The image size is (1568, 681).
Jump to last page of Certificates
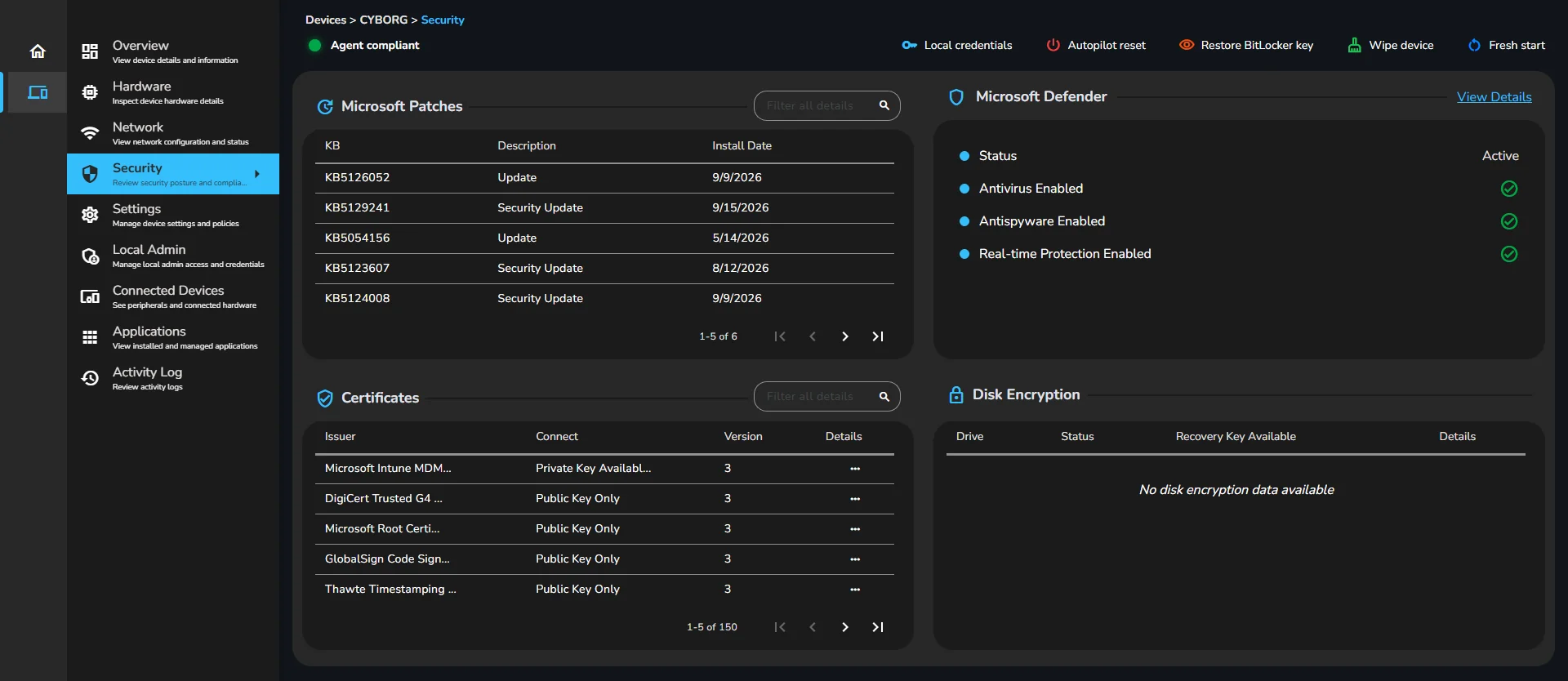878,627
